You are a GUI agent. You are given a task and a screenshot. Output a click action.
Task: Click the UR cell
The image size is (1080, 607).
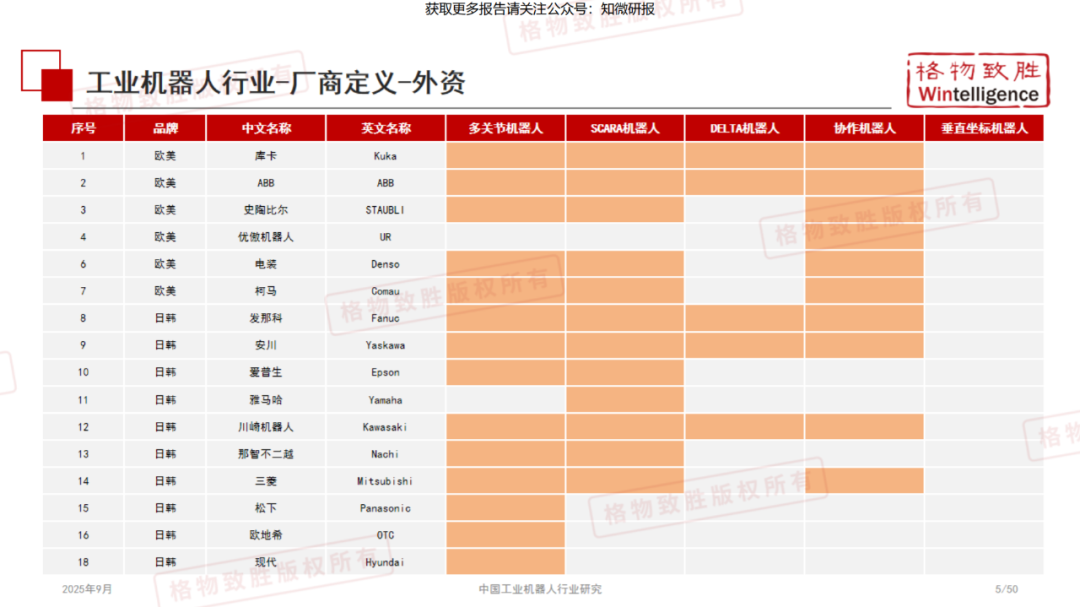386,237
